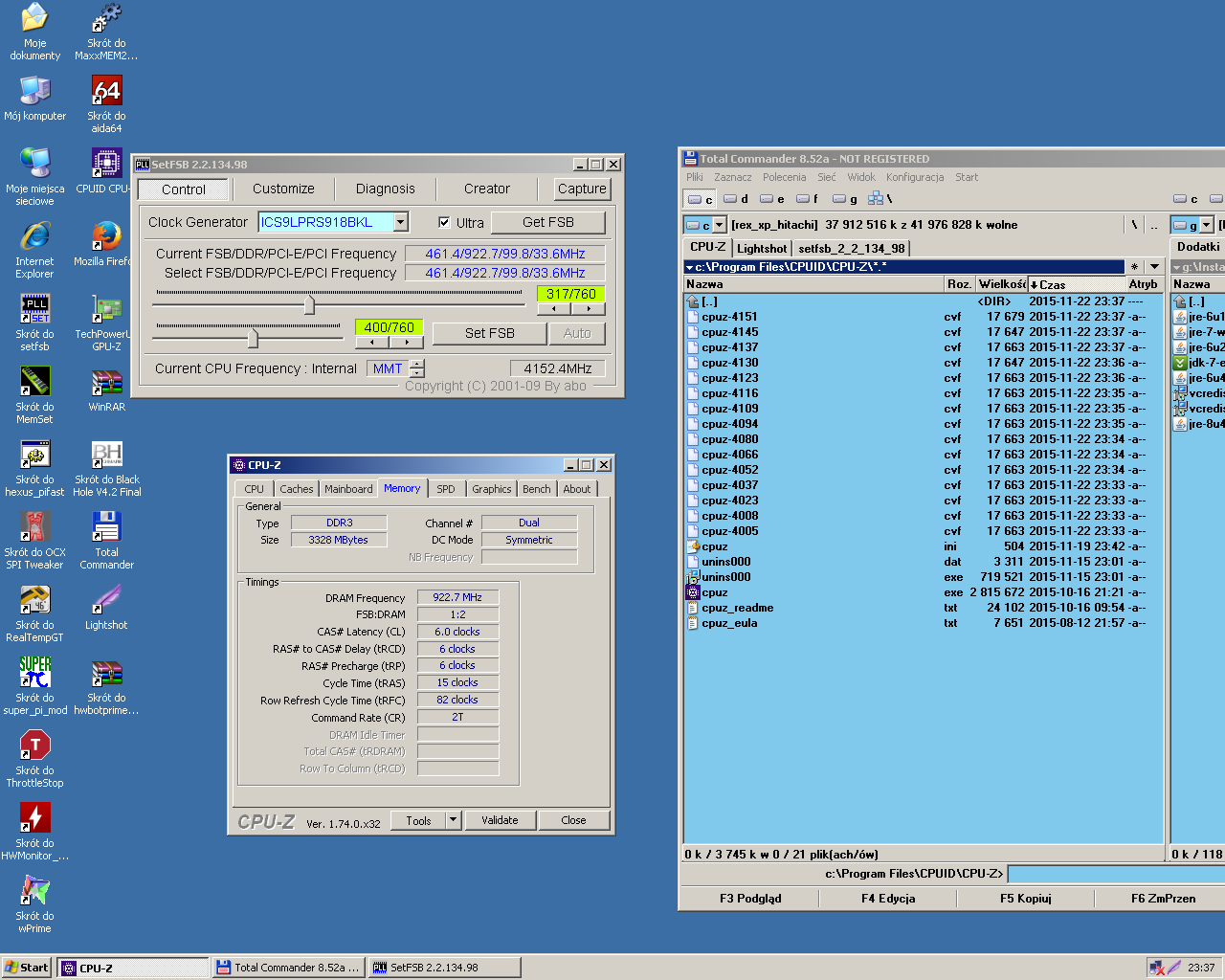Click the Set FSB button

pos(490,333)
